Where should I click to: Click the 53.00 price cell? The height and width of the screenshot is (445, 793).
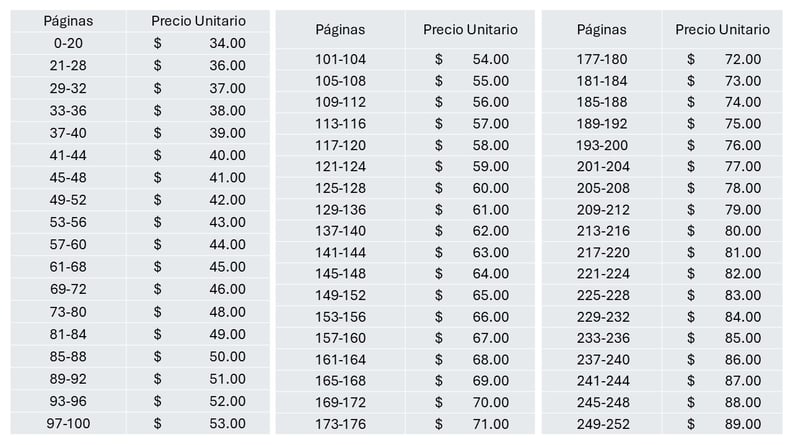[198, 423]
